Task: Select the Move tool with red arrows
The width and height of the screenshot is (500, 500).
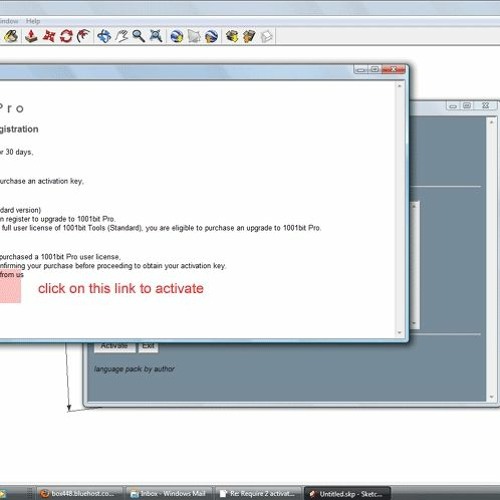Action: [49, 36]
